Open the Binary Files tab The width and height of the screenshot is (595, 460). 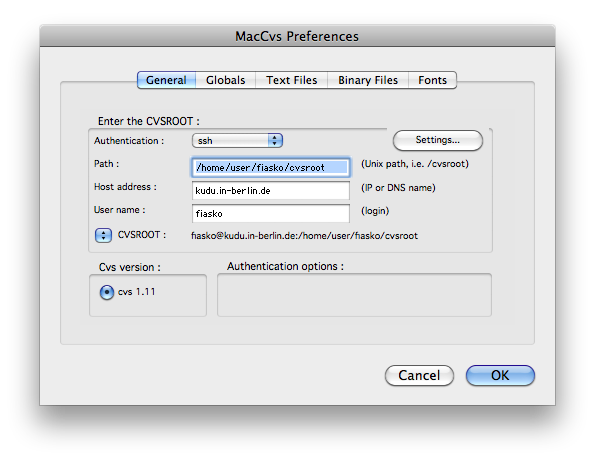point(368,80)
